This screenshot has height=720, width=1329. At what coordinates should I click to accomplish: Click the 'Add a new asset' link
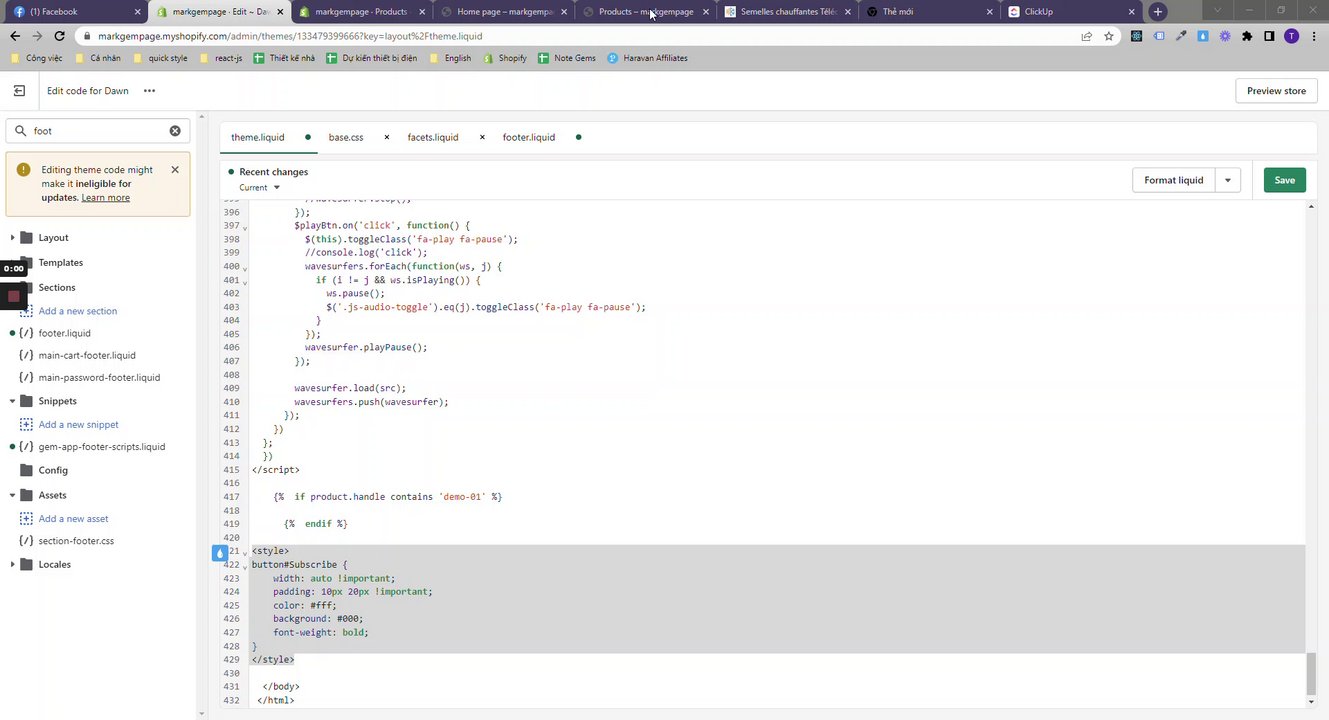73,519
